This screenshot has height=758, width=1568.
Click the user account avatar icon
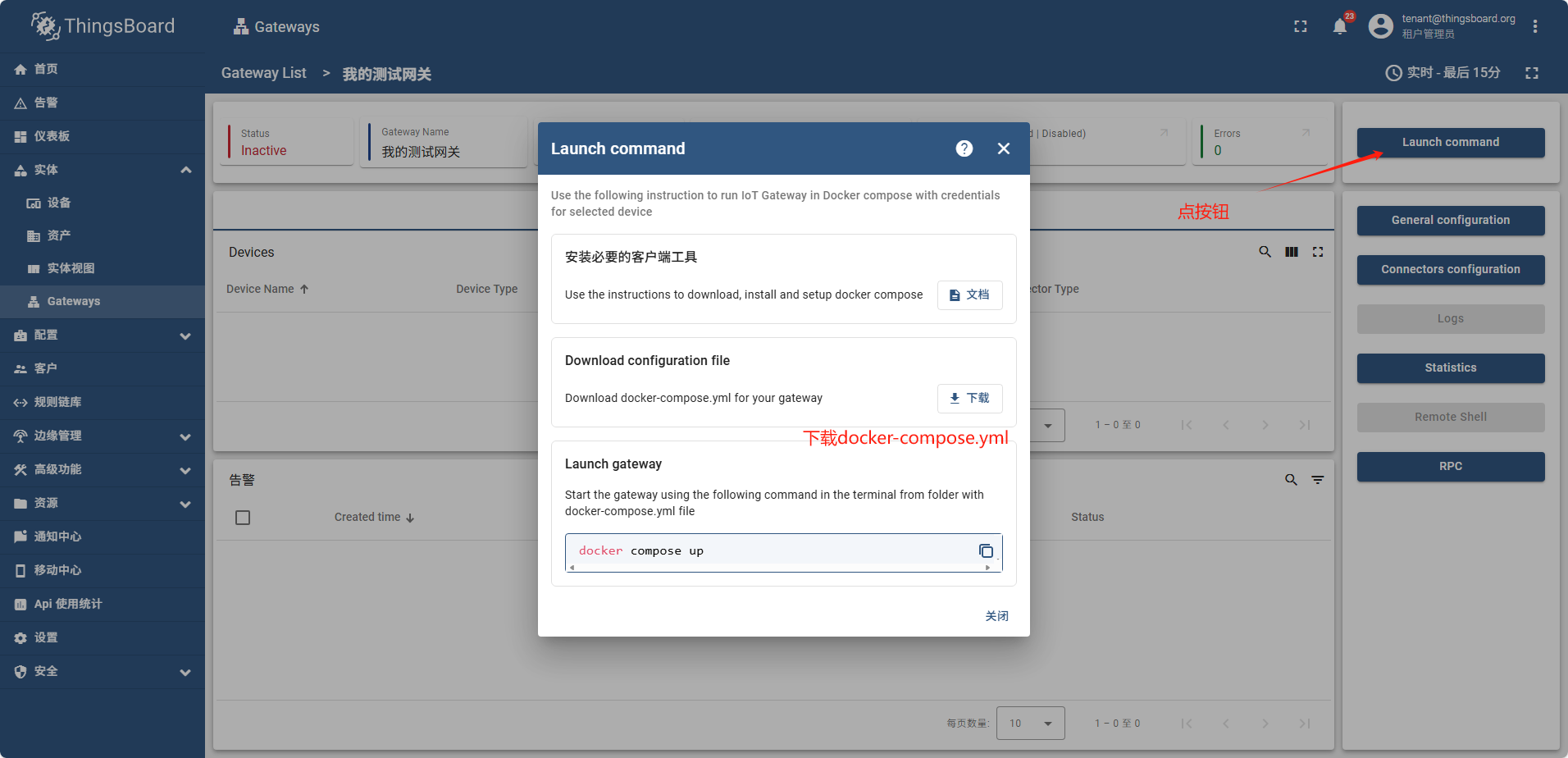pyautogui.click(x=1381, y=26)
